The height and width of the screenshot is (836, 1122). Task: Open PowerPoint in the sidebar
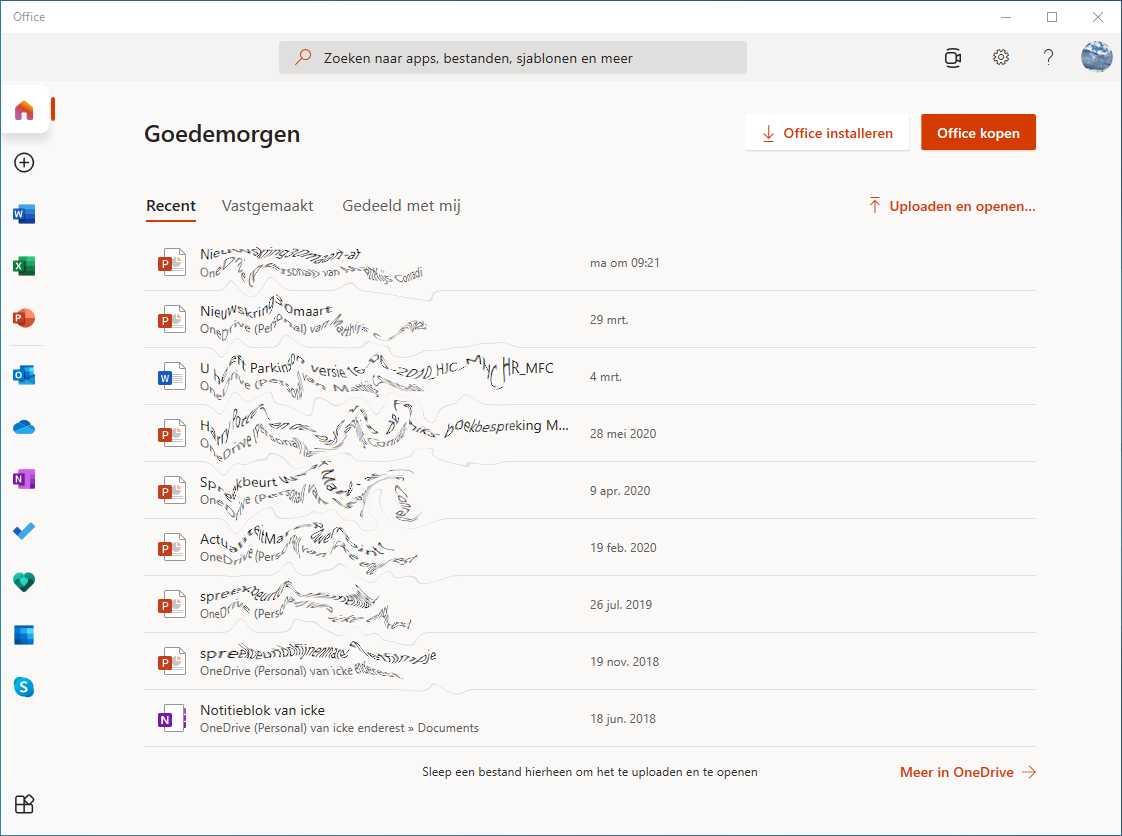(x=24, y=318)
